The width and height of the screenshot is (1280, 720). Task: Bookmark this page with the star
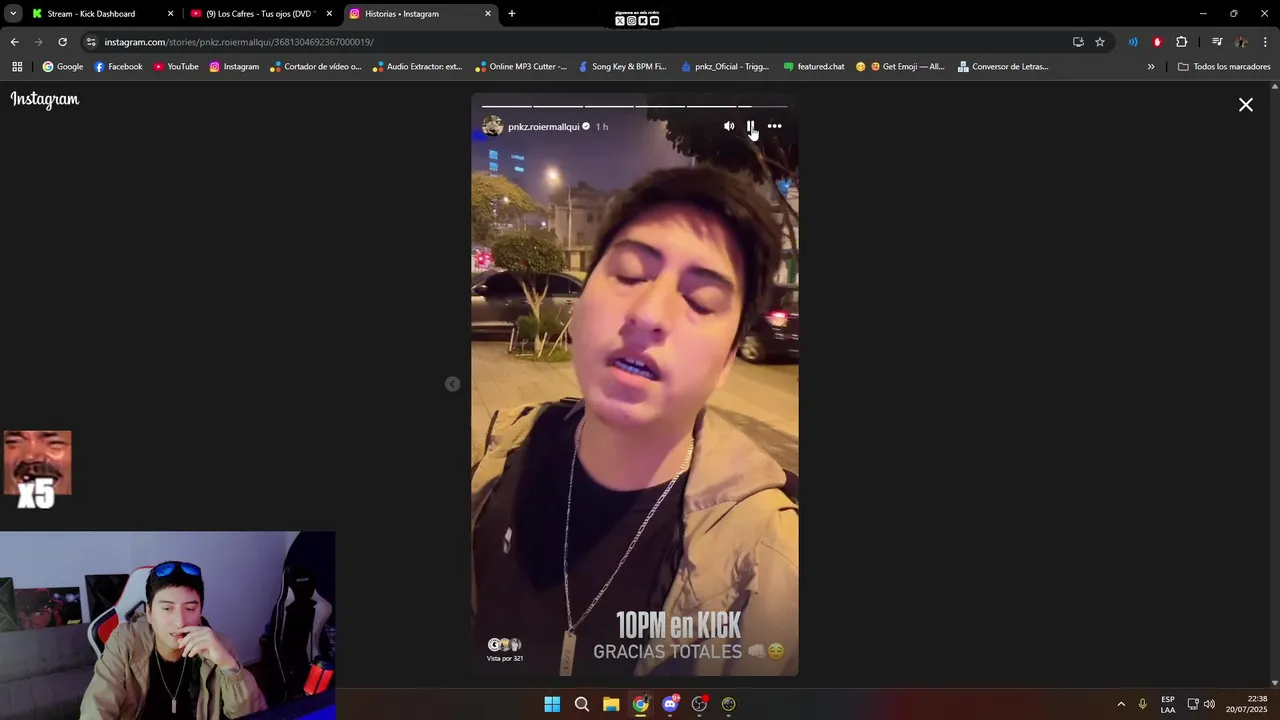[x=1100, y=42]
